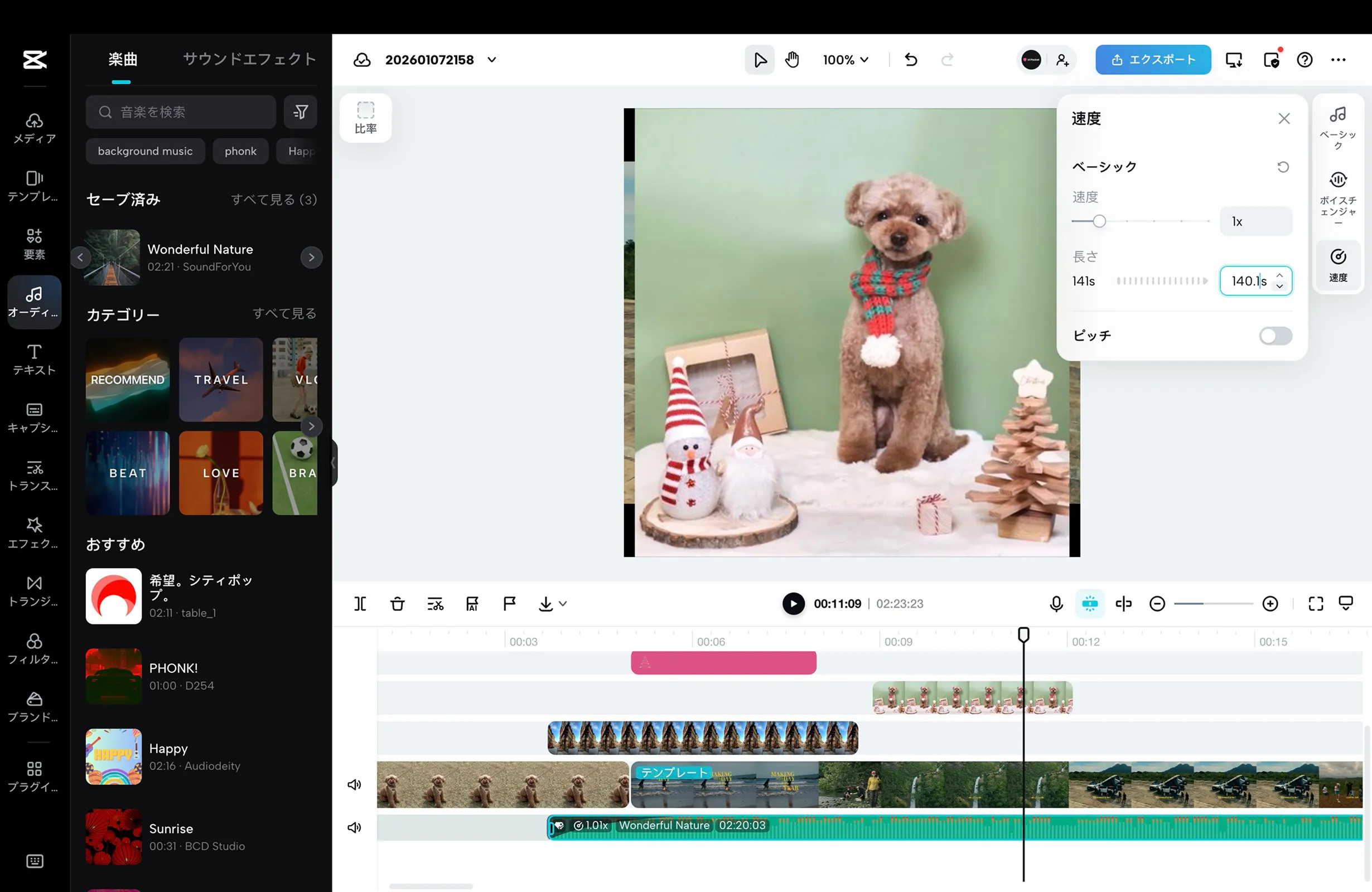Mute the Wonderful Nature audio track
Screen dimensions: 1372x892
click(354, 827)
